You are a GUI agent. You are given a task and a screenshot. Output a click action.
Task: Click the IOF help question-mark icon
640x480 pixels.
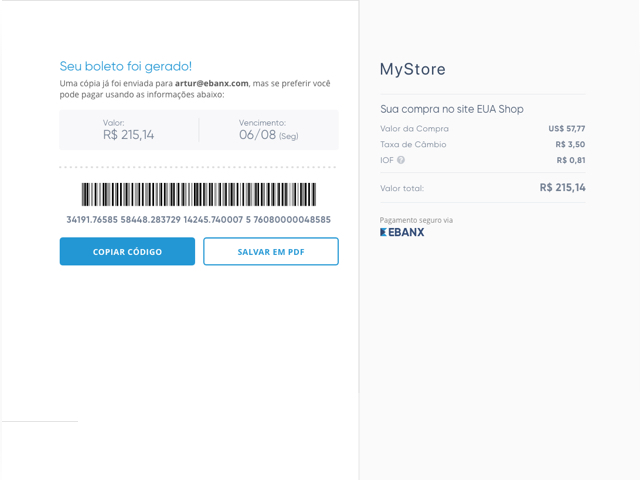coord(401,160)
